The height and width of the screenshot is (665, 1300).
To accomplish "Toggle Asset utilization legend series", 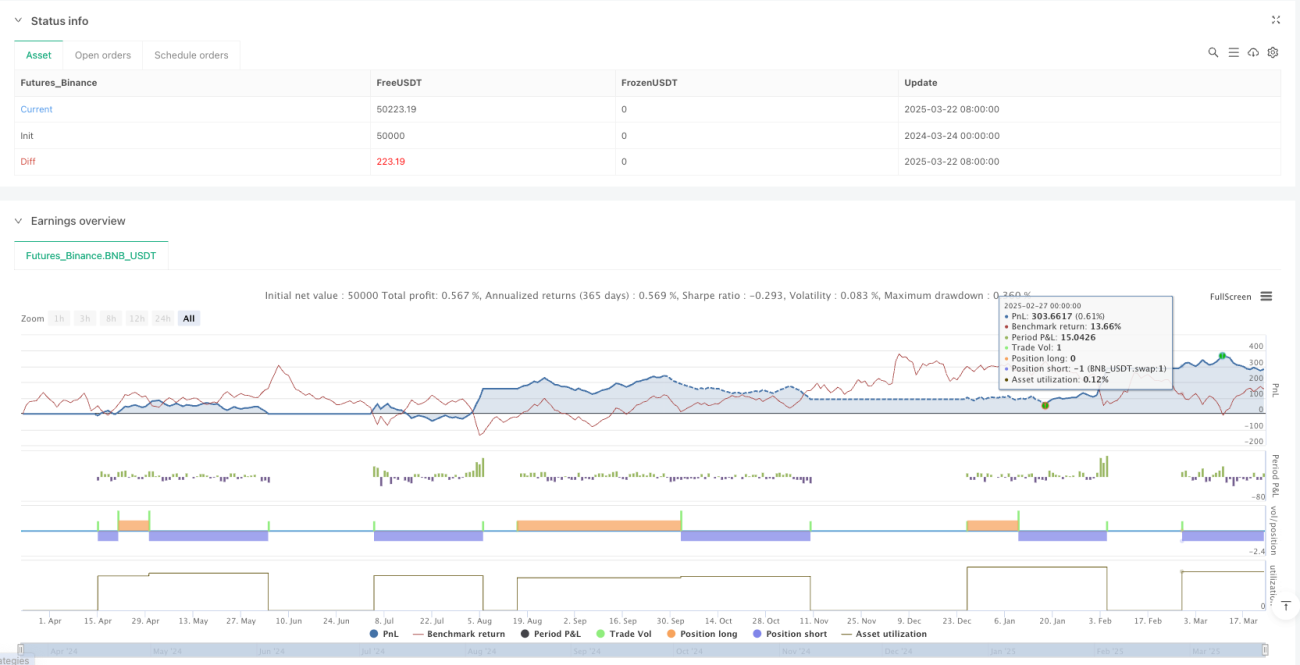I will click(883, 633).
